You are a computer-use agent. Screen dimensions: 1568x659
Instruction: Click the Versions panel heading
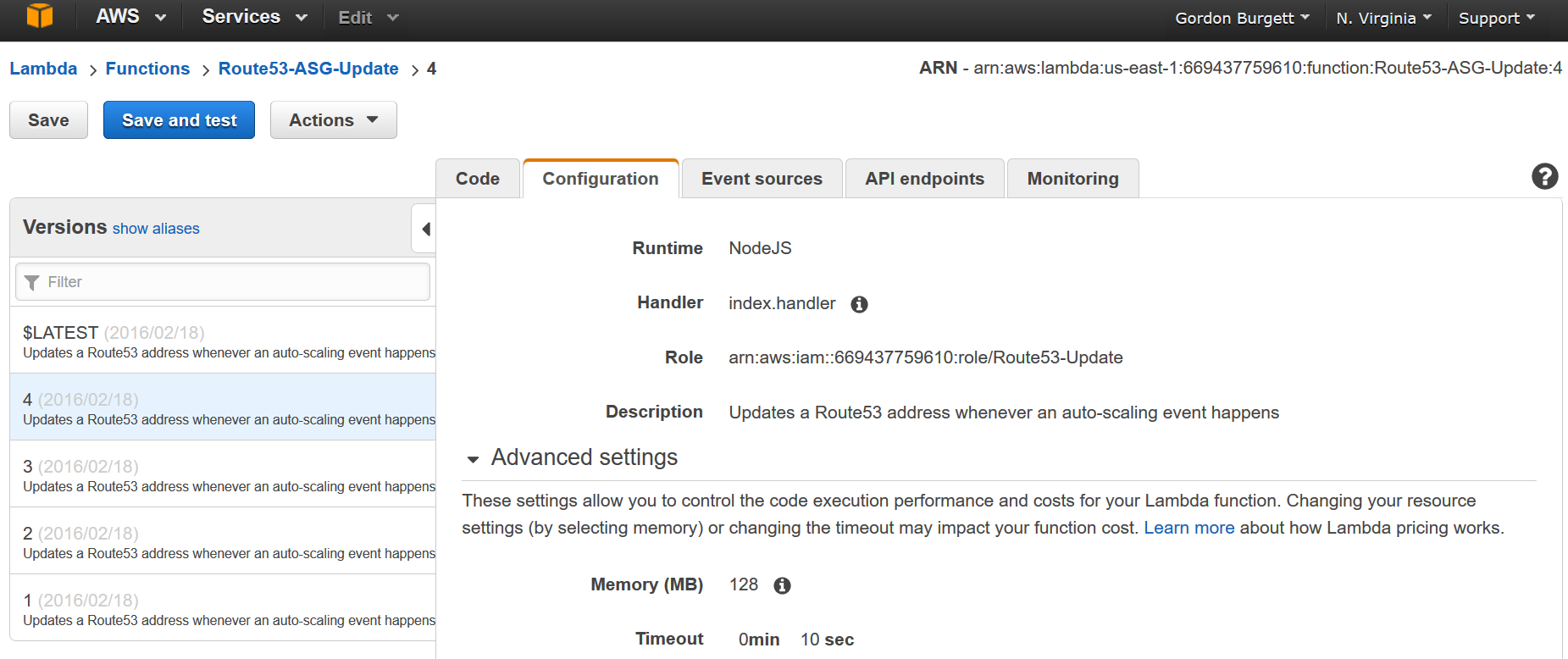pyautogui.click(x=65, y=227)
